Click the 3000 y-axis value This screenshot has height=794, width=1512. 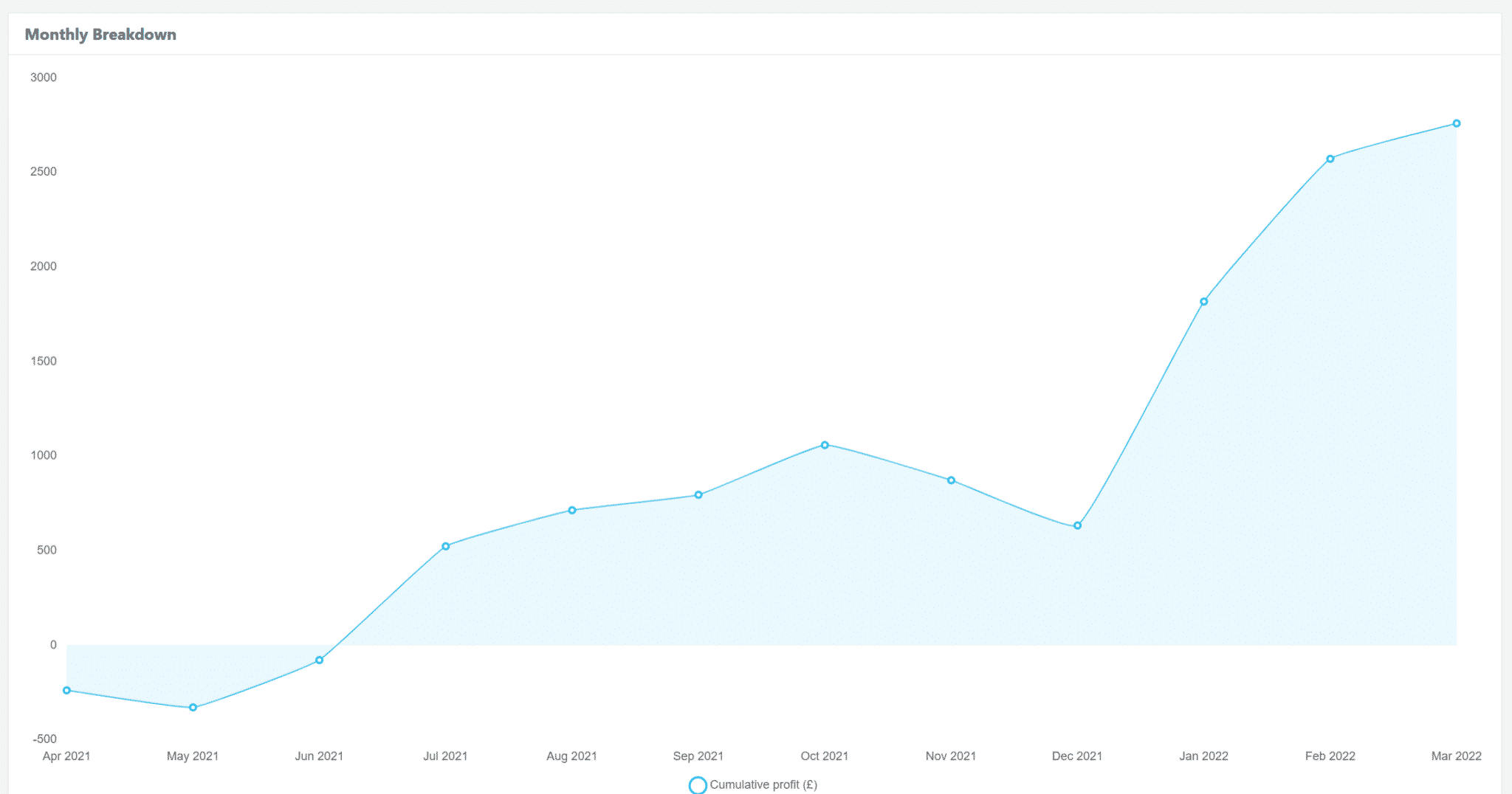click(x=44, y=77)
